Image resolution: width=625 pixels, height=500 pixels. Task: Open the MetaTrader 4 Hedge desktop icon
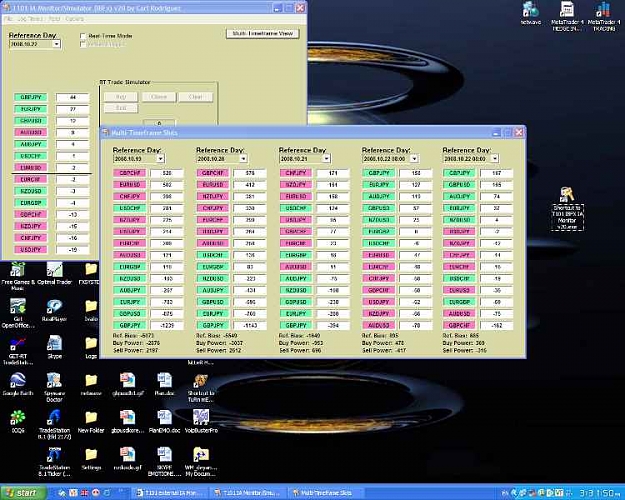[x=567, y=16]
